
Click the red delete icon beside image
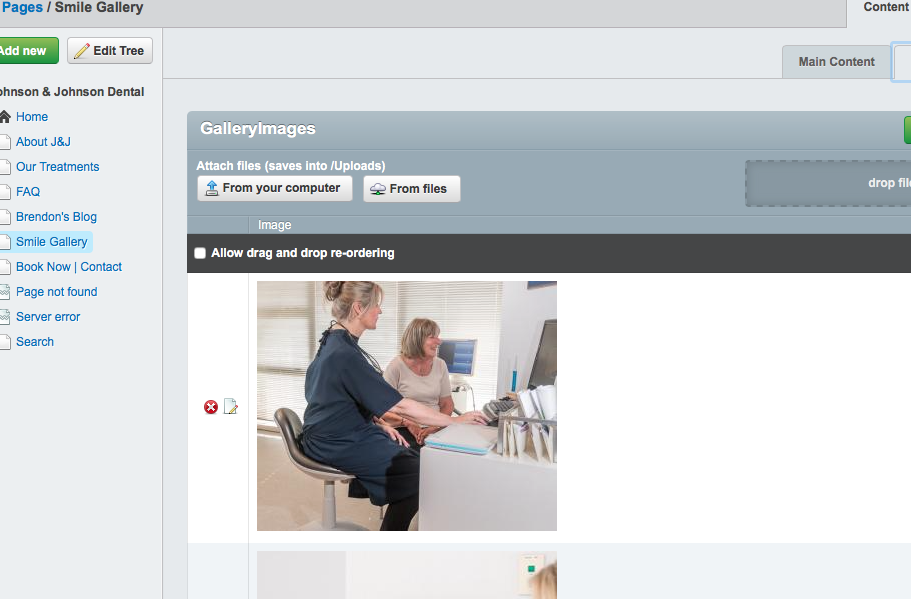[x=211, y=407]
